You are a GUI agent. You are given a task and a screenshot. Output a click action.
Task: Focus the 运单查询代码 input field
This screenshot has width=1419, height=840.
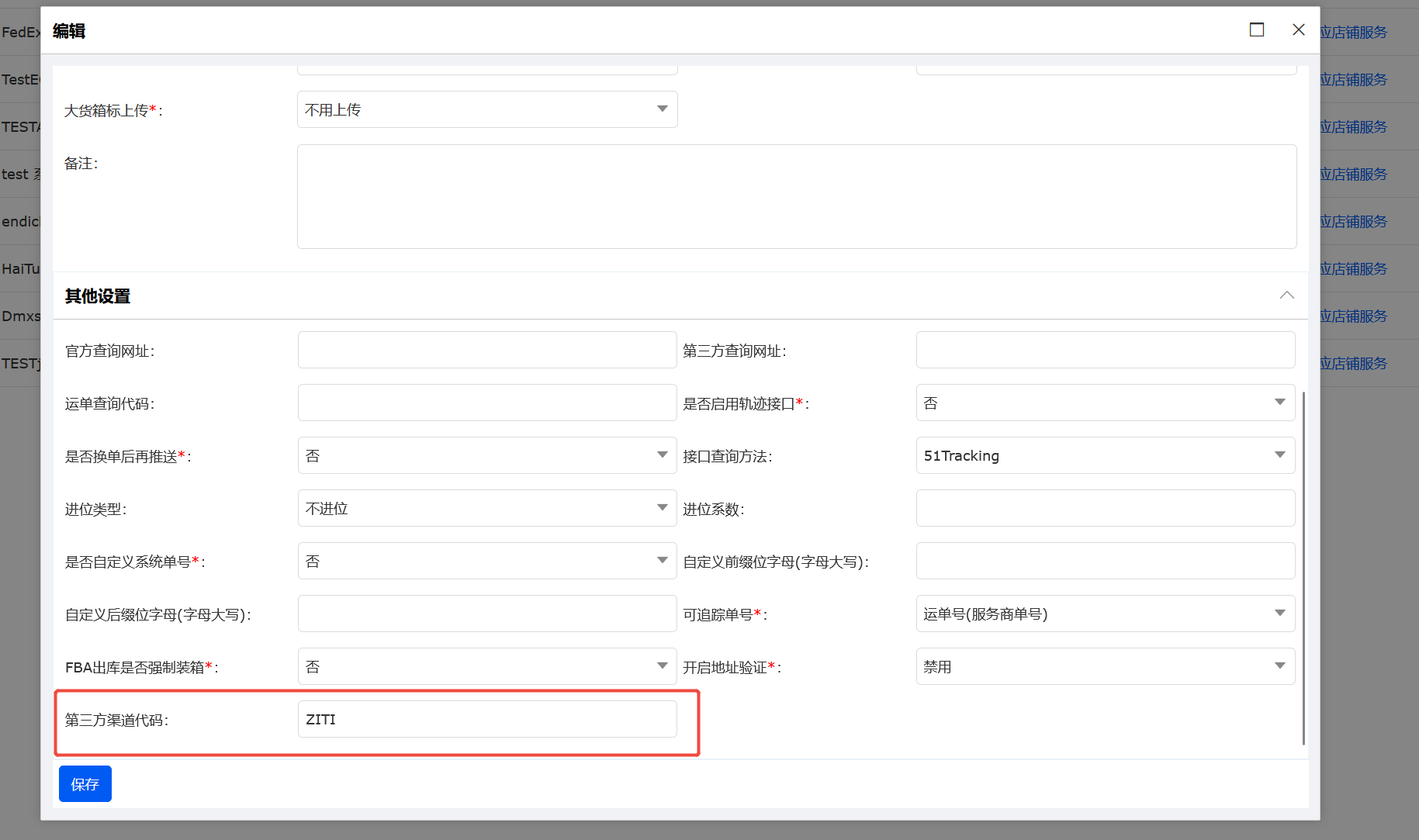(487, 403)
